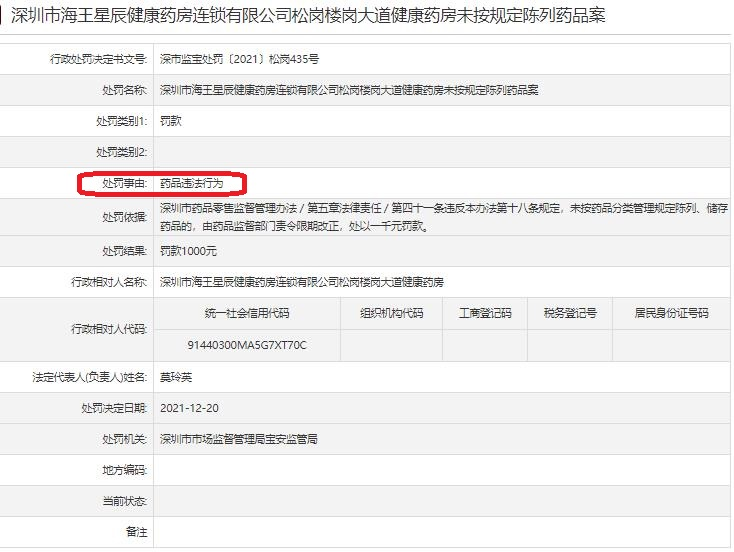
Task: Select the 罚款1000元 result
Action: [188, 251]
